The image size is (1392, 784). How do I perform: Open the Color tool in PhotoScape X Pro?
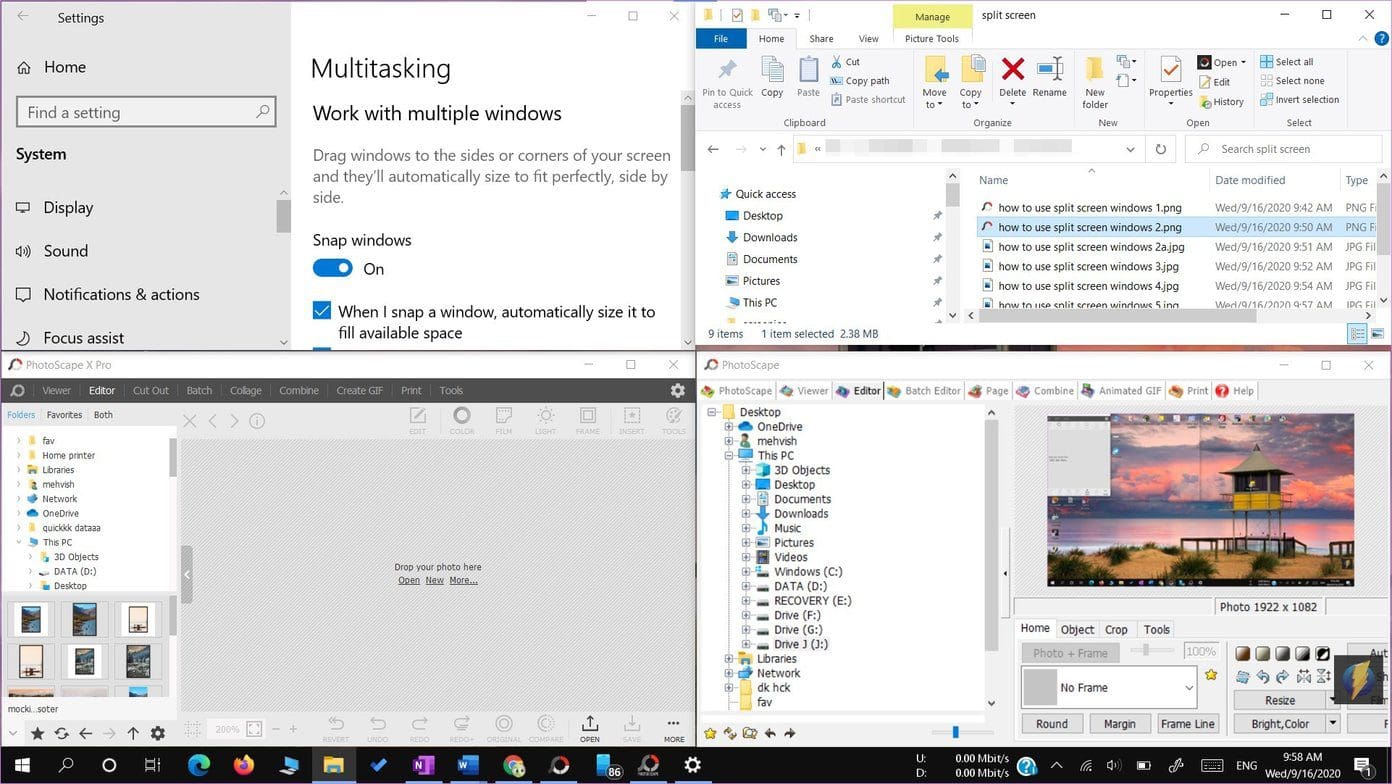coord(462,420)
